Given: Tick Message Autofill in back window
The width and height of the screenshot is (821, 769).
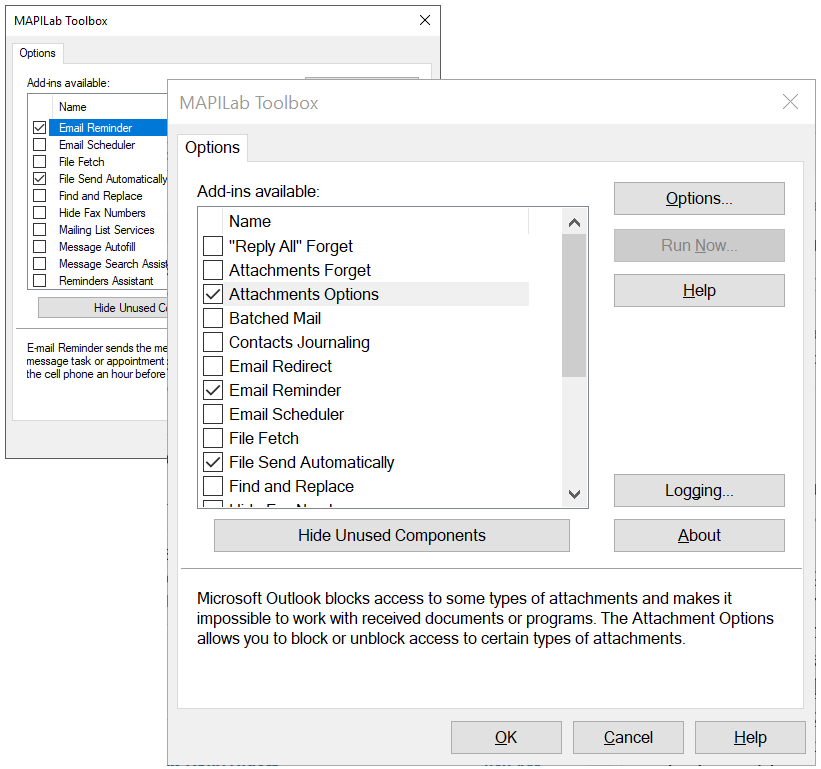Looking at the screenshot, I should (x=39, y=247).
